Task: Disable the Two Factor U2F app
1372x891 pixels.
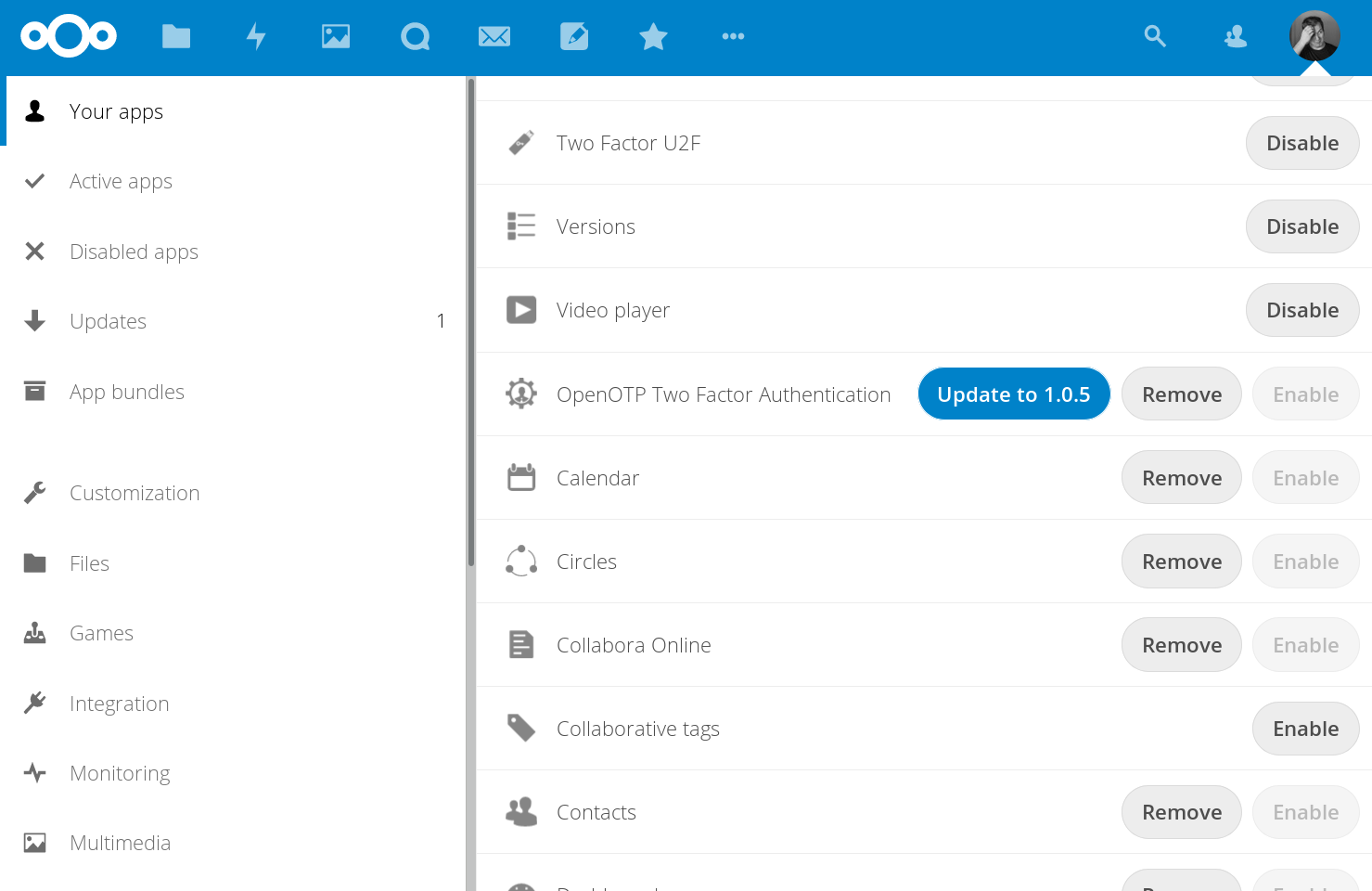Action: point(1302,143)
